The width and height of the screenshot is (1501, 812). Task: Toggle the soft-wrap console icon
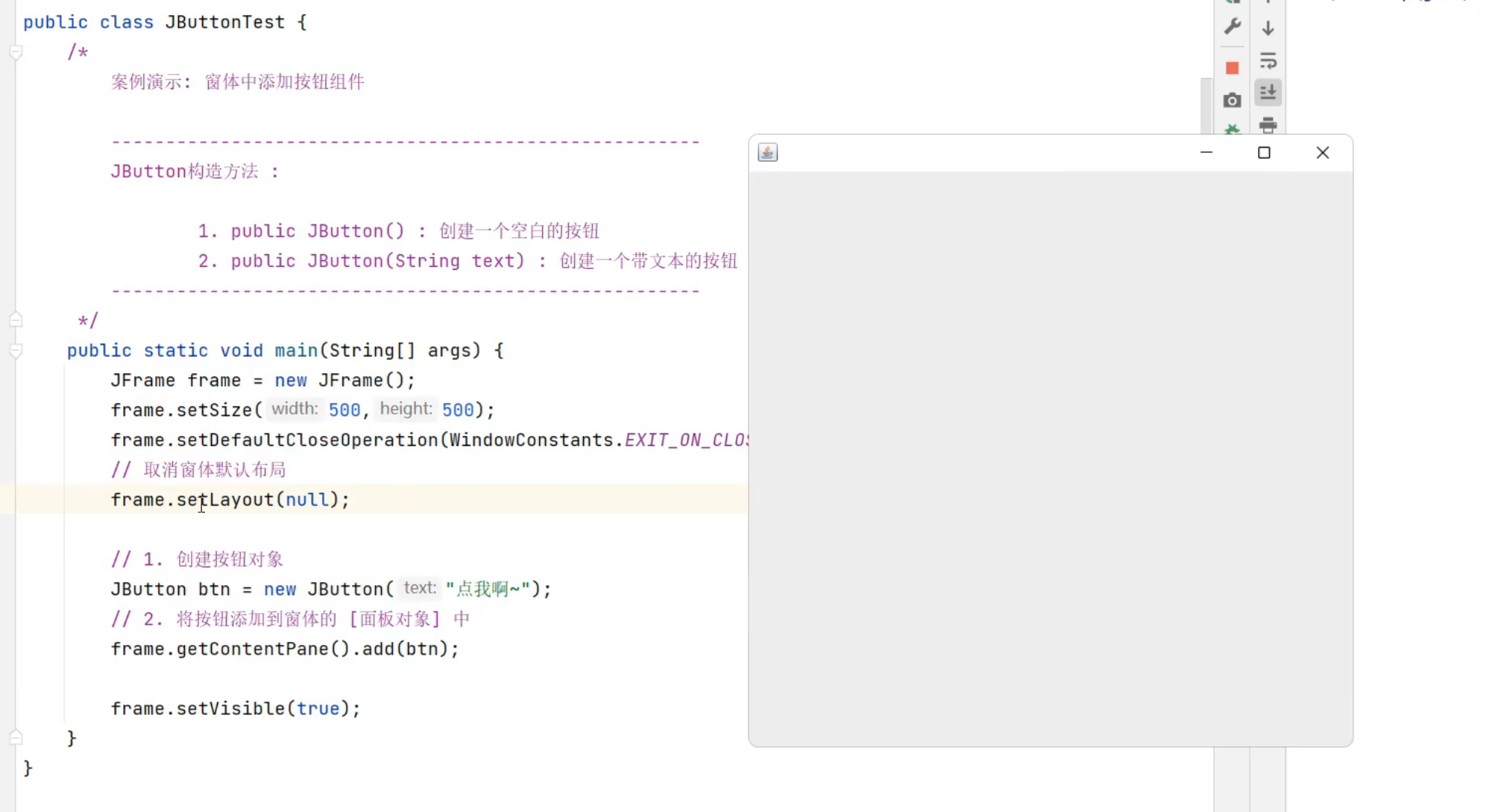pyautogui.click(x=1268, y=60)
